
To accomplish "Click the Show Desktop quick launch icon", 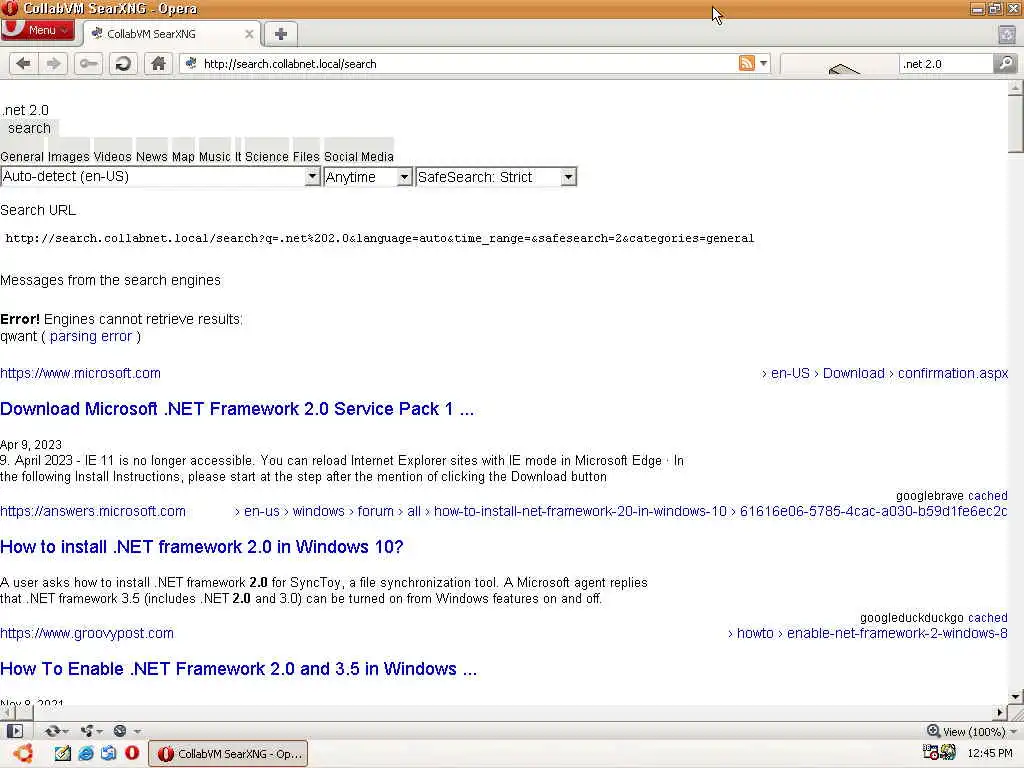I will (x=108, y=753).
